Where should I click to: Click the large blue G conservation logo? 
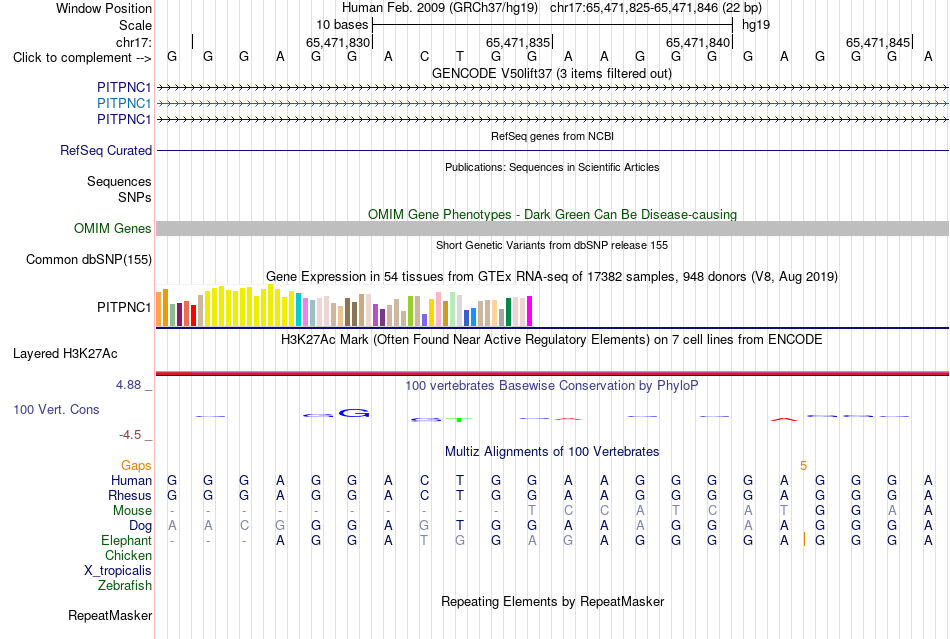pos(354,413)
